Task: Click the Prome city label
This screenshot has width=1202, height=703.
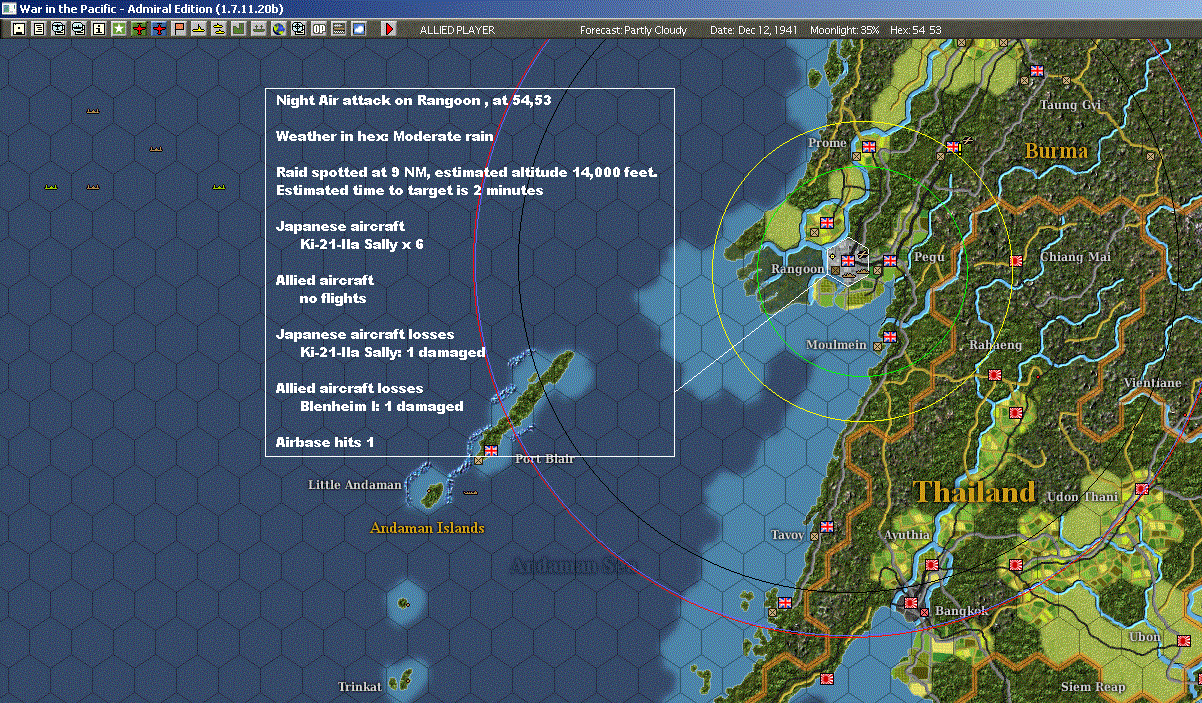Action: (x=827, y=143)
